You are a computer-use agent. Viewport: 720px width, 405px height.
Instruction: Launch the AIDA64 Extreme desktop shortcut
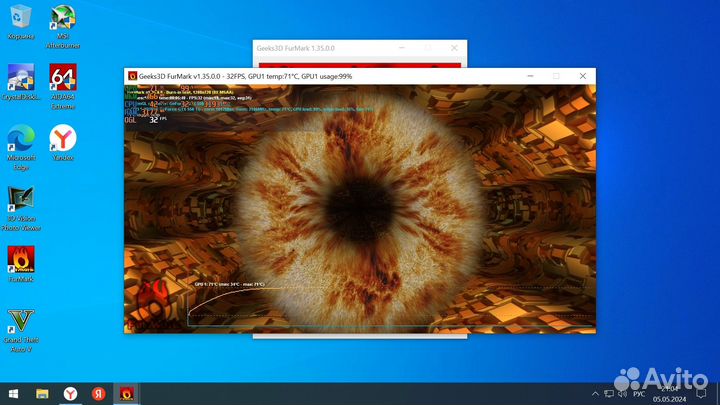(63, 87)
